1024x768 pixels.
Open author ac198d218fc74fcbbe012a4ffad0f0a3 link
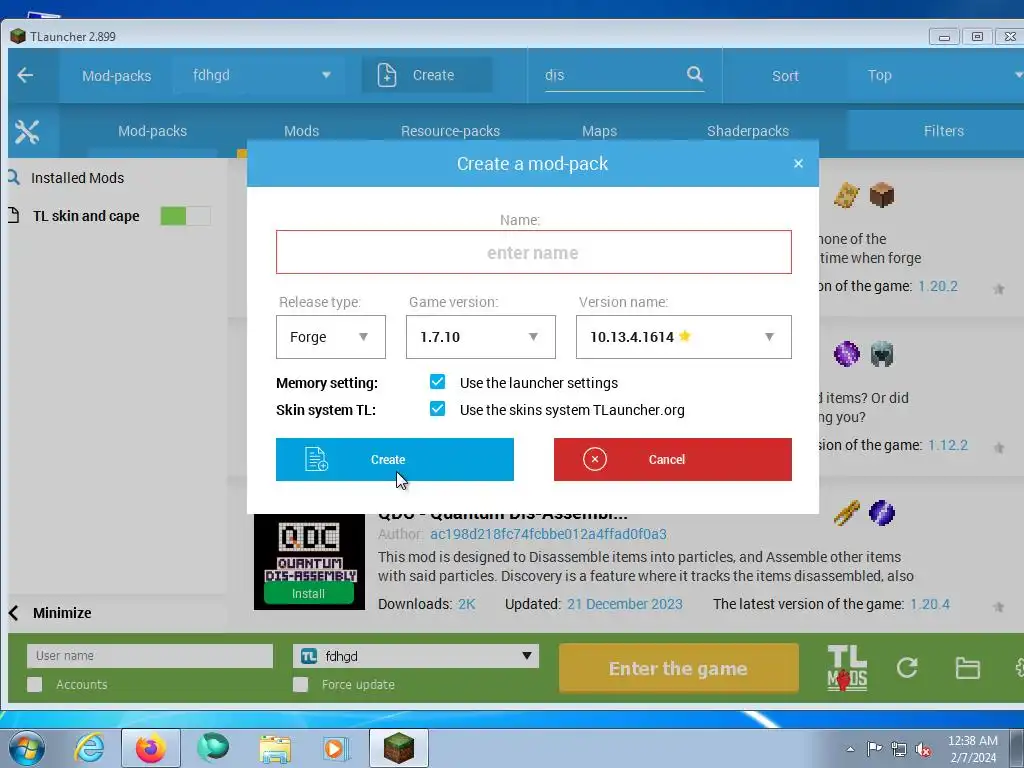[548, 534]
